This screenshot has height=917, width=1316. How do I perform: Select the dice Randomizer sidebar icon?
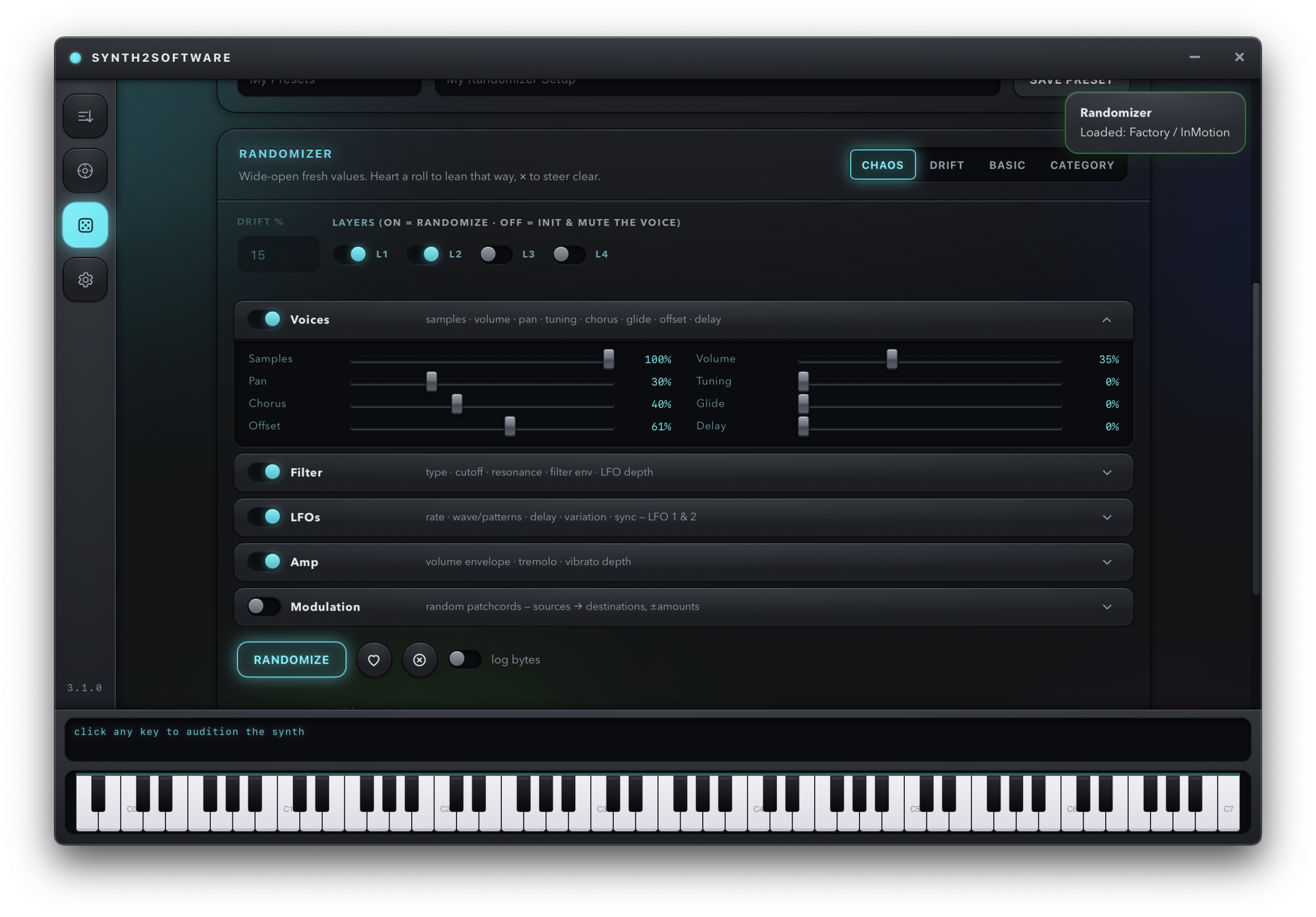(85, 225)
